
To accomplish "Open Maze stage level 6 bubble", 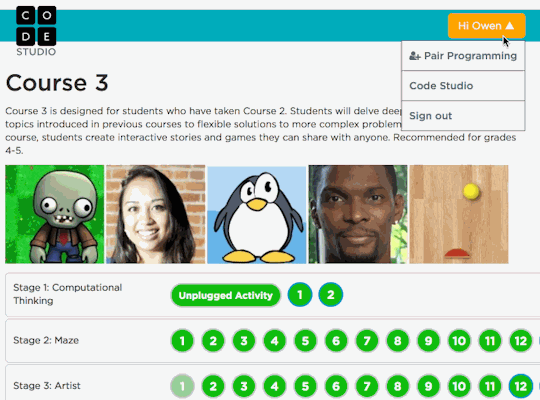I will (336, 341).
